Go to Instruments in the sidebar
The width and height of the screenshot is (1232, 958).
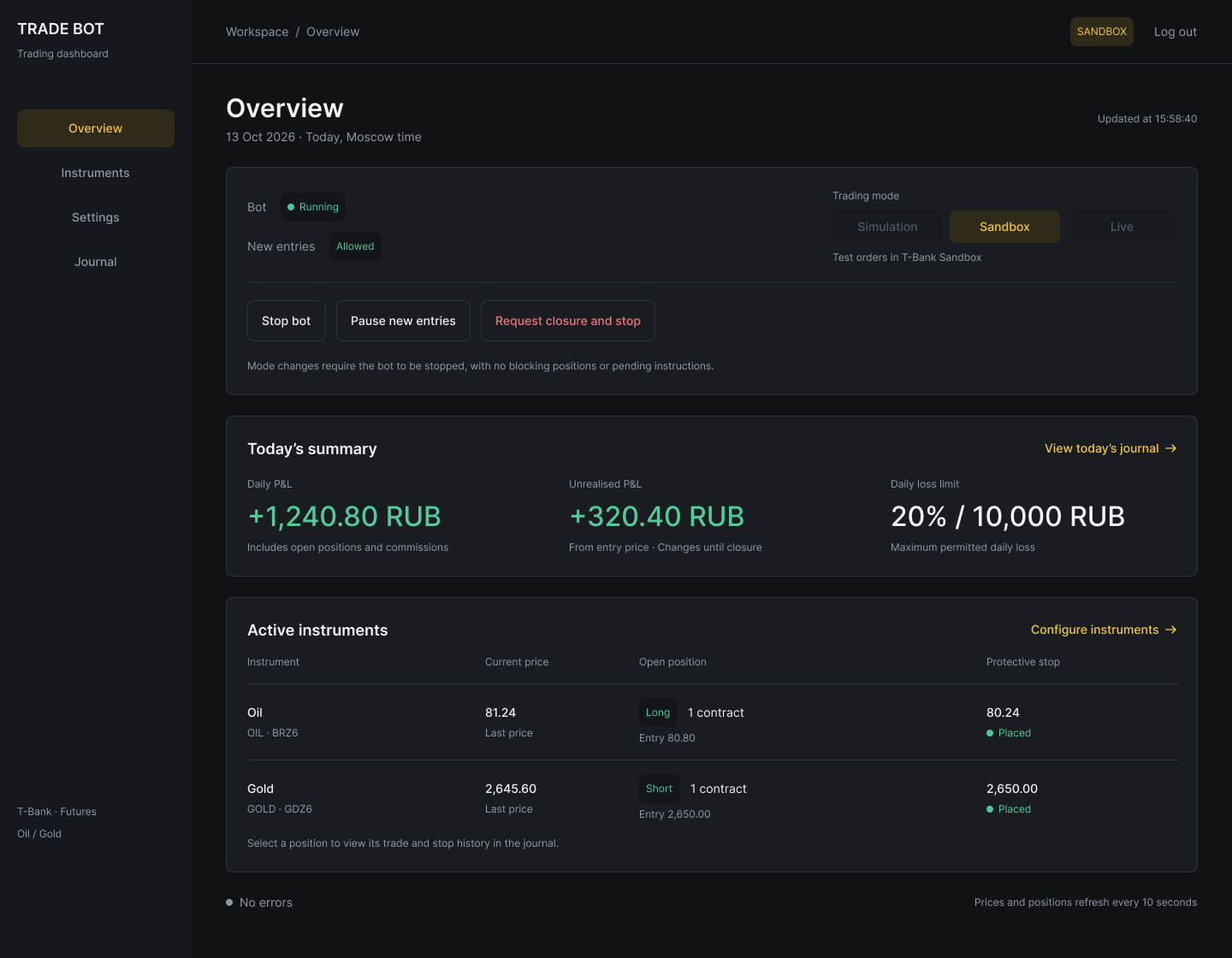96,173
